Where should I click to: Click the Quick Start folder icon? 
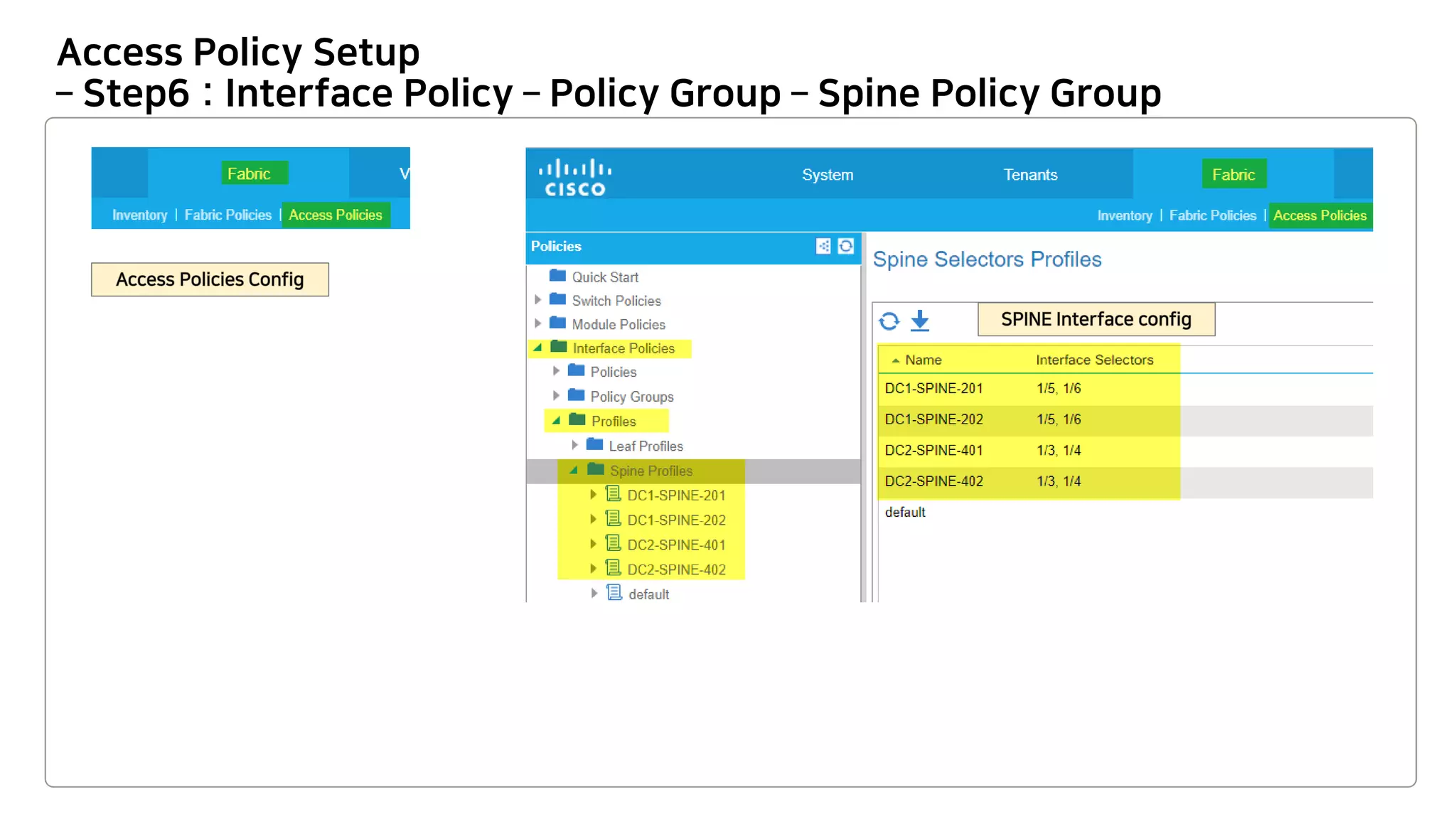[558, 276]
